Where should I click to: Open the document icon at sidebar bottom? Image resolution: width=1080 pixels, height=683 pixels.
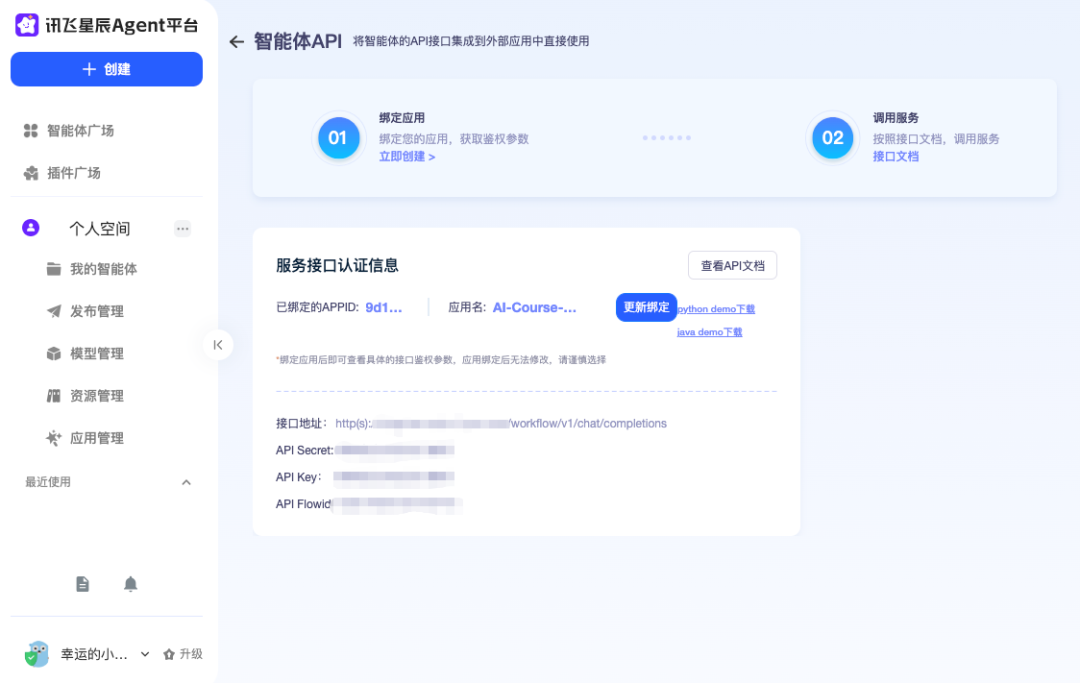(83, 584)
